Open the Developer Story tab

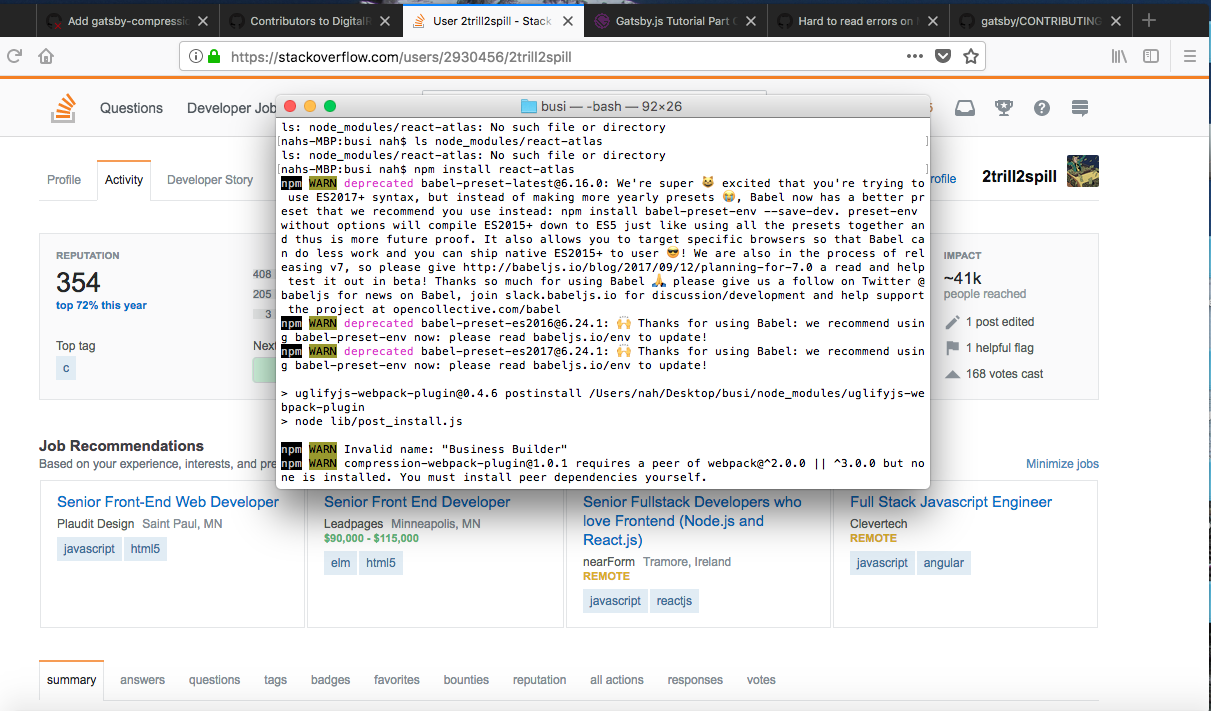point(210,180)
